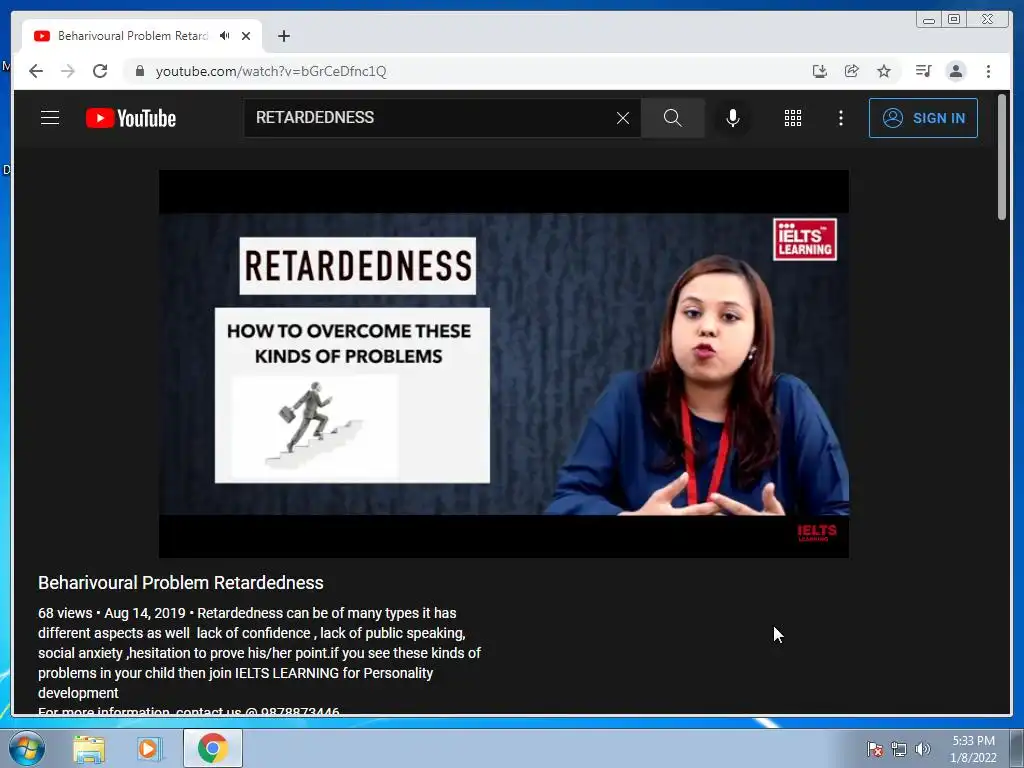Open the YouTube apps grid icon
The image size is (1024, 768).
pyautogui.click(x=793, y=118)
